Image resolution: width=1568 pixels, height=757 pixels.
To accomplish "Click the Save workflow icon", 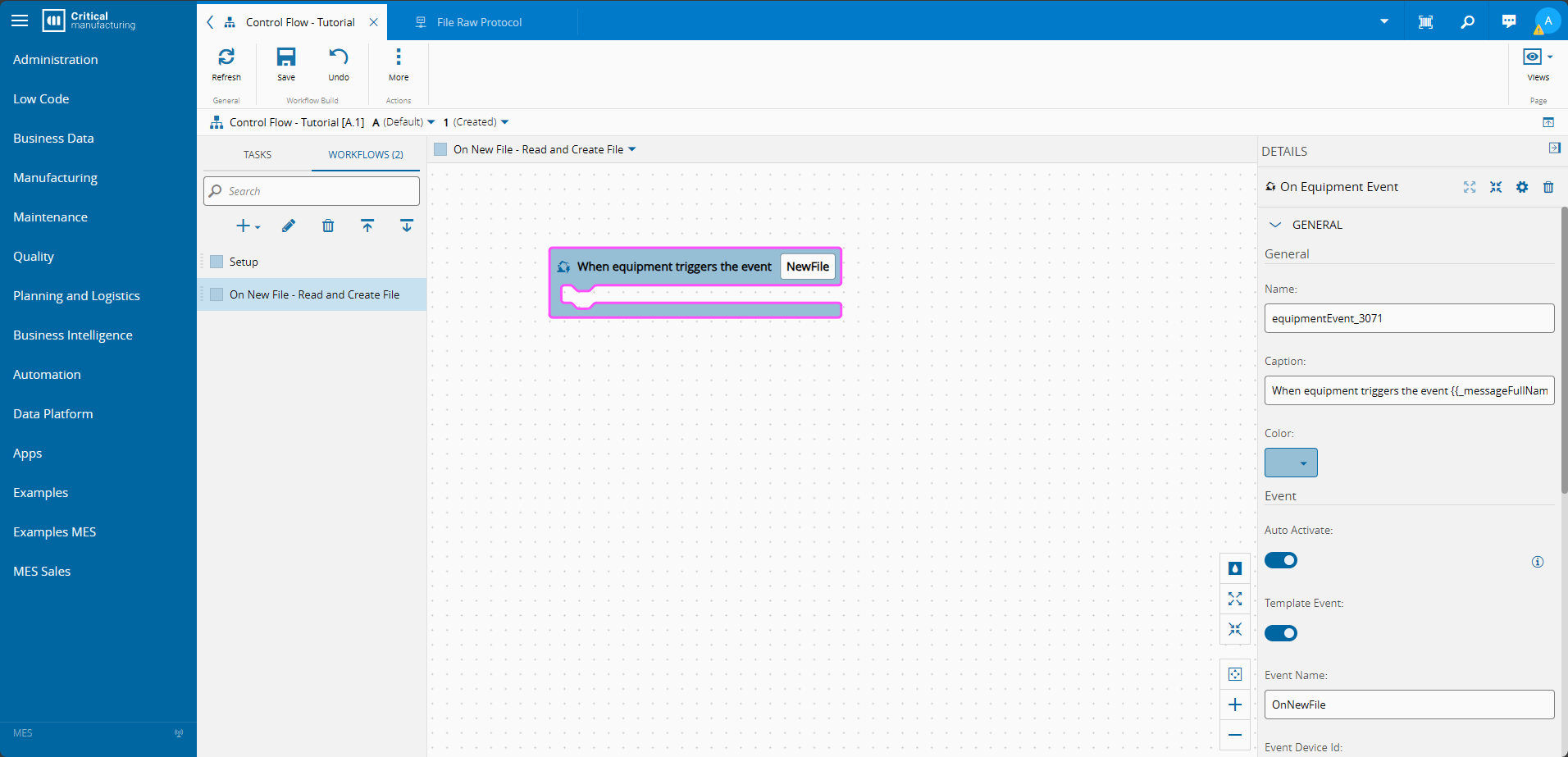I will 285,57.
